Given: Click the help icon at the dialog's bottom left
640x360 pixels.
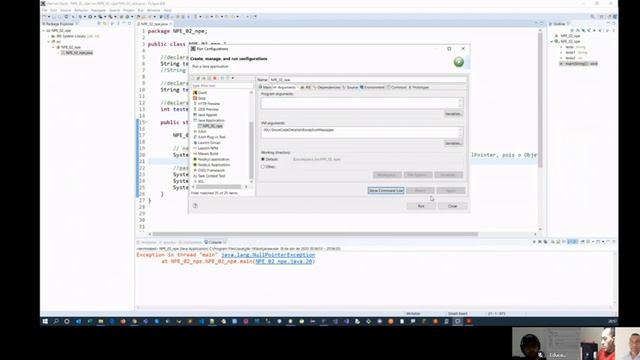Looking at the screenshot, I should coord(195,206).
